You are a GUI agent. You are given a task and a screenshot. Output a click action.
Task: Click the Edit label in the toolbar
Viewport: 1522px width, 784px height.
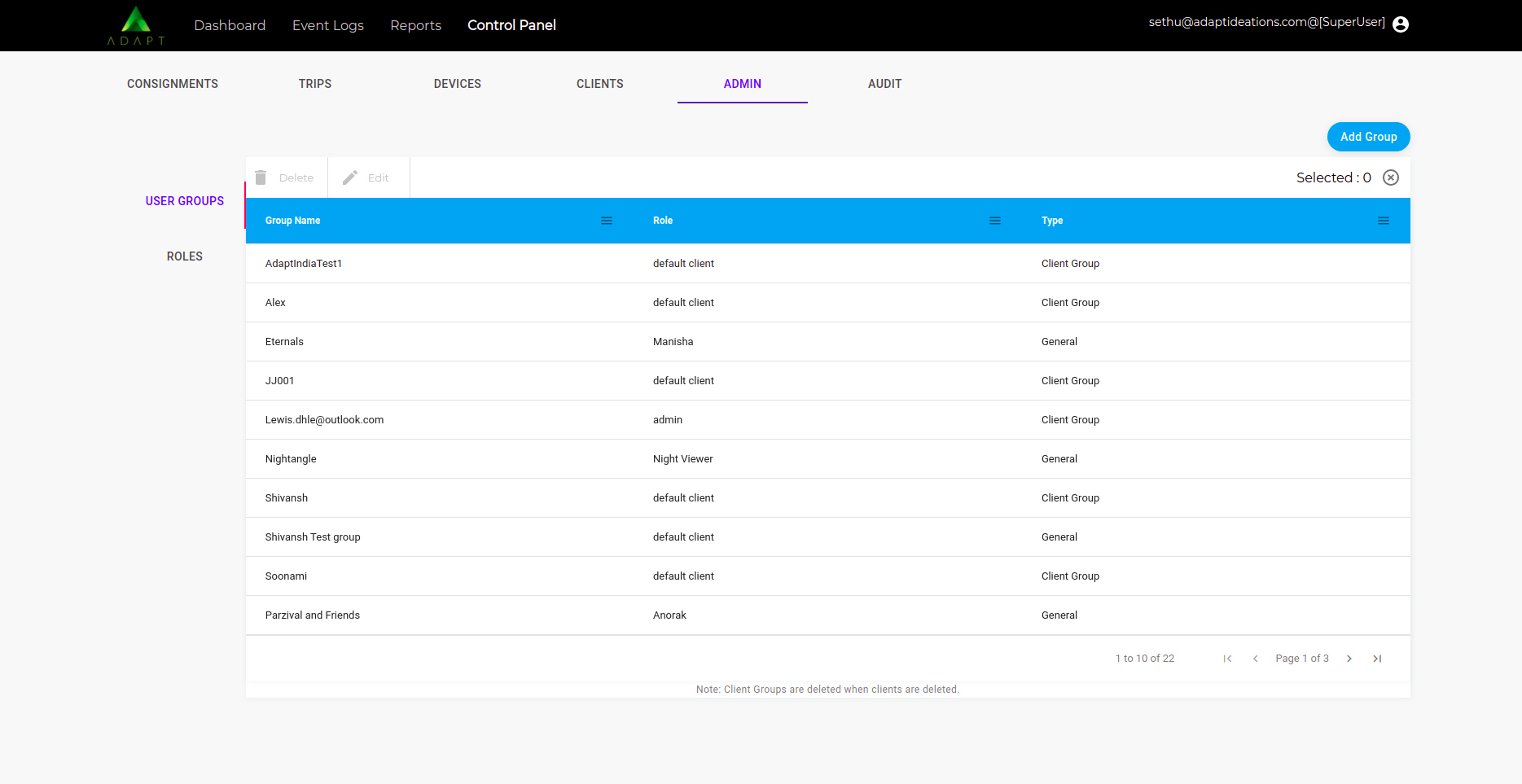tap(378, 177)
